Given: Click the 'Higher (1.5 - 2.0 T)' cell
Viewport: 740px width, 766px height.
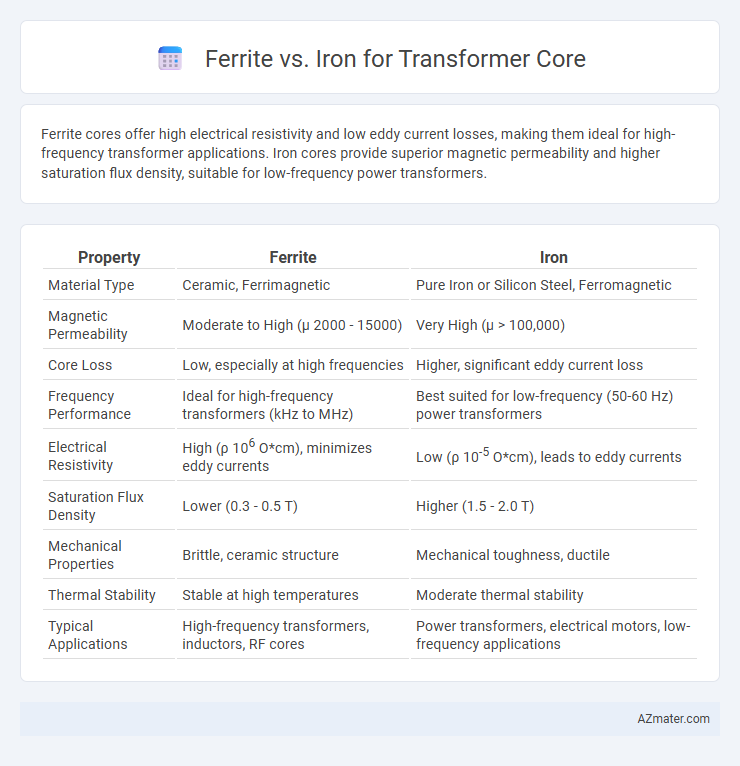Looking at the screenshot, I should 553,506.
